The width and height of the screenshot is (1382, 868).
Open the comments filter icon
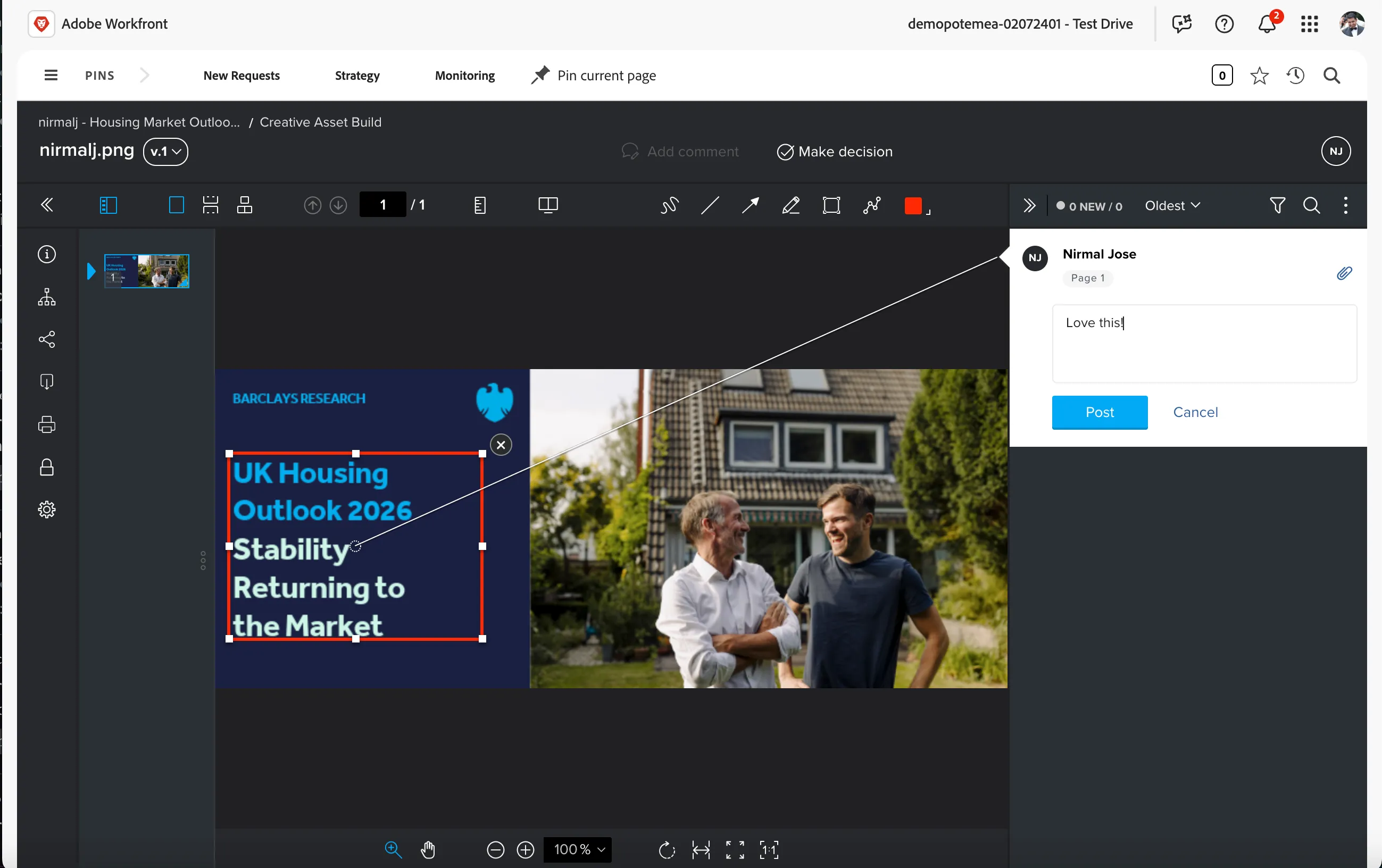1277,205
